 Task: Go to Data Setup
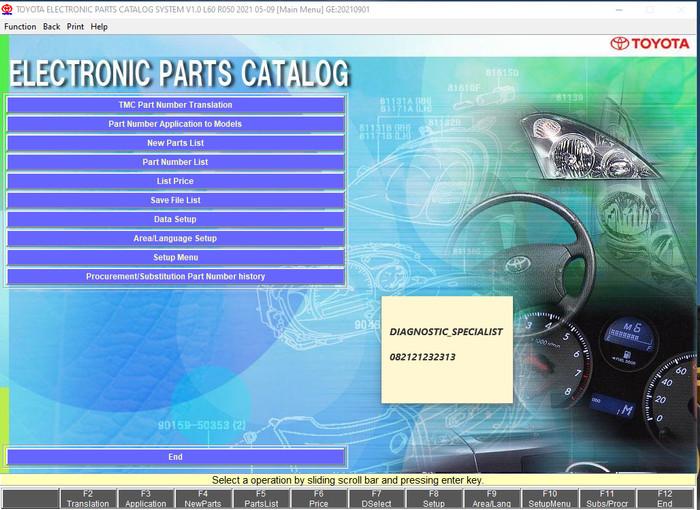[175, 219]
